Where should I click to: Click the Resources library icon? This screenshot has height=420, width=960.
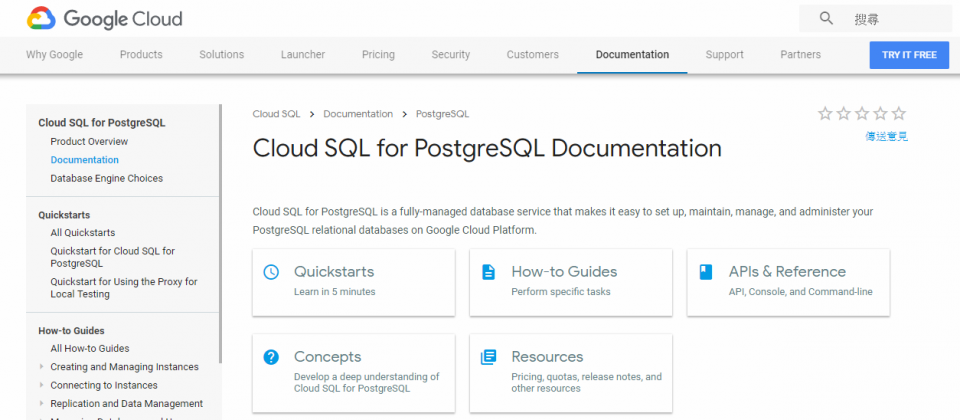pyautogui.click(x=488, y=357)
